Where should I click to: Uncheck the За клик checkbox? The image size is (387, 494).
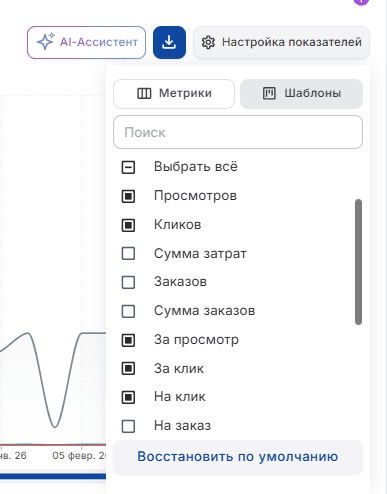128,369
